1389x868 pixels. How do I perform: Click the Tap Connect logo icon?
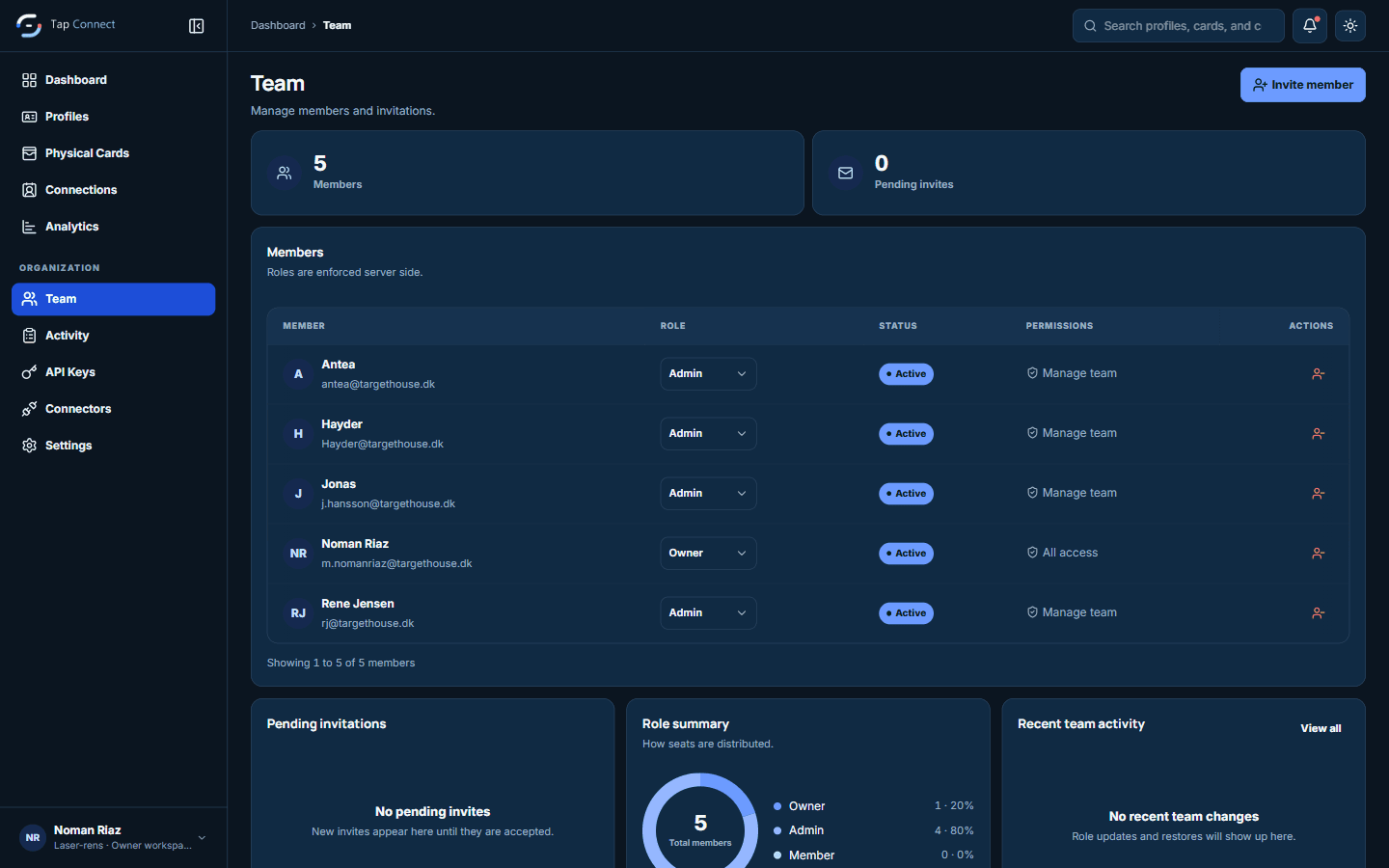29,26
